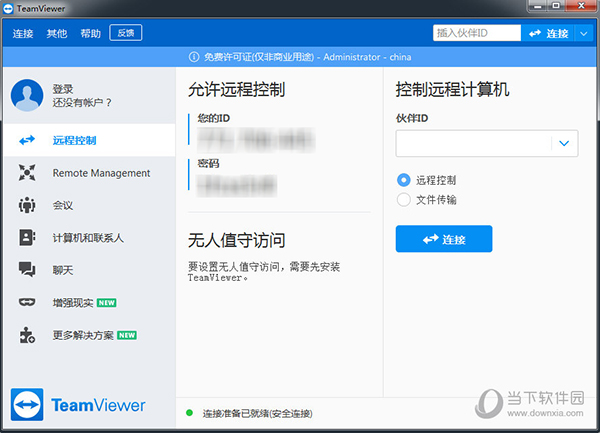
Task: Click the 插入伙伴ID input field
Action: (x=477, y=33)
